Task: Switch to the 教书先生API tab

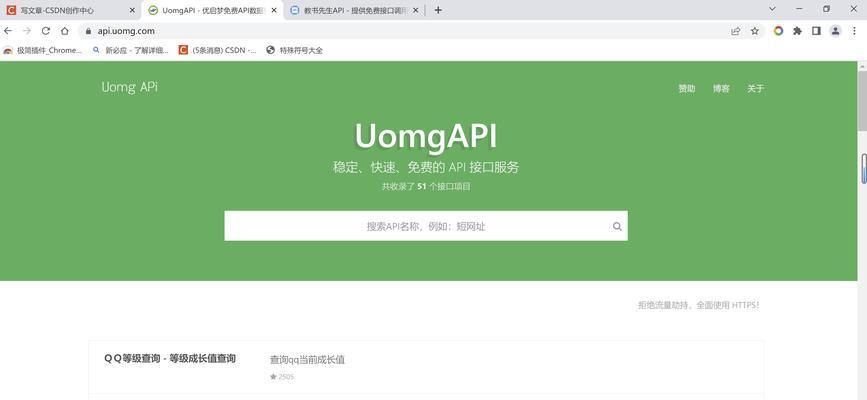Action: coord(355,10)
